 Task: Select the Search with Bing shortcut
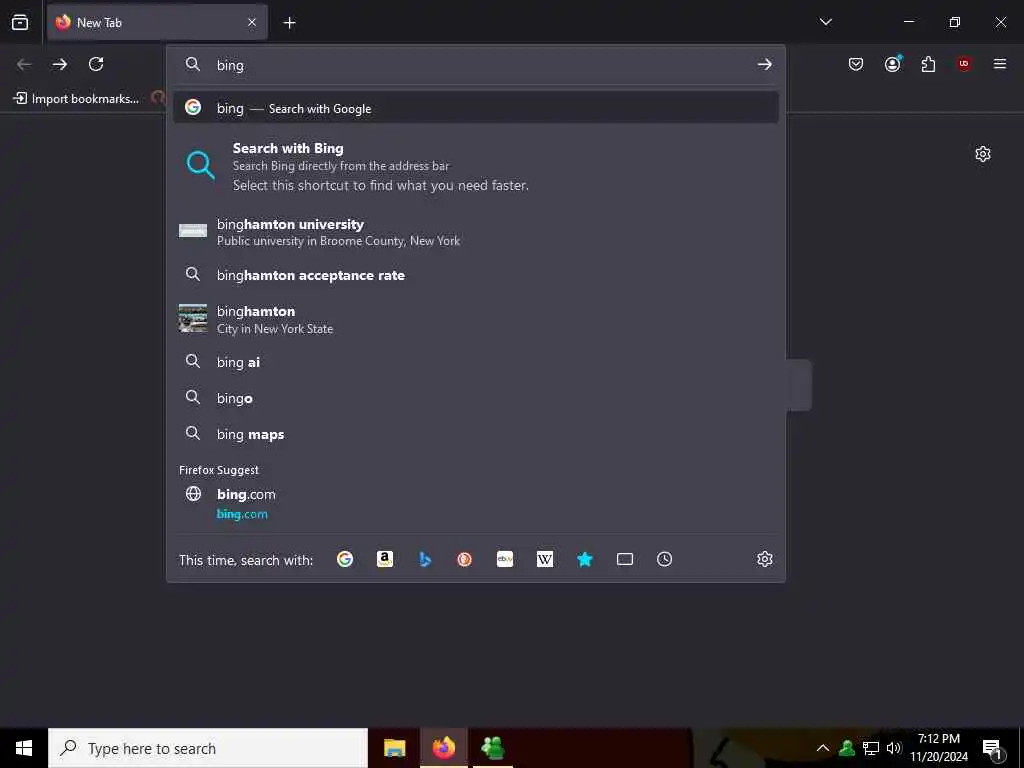click(475, 167)
